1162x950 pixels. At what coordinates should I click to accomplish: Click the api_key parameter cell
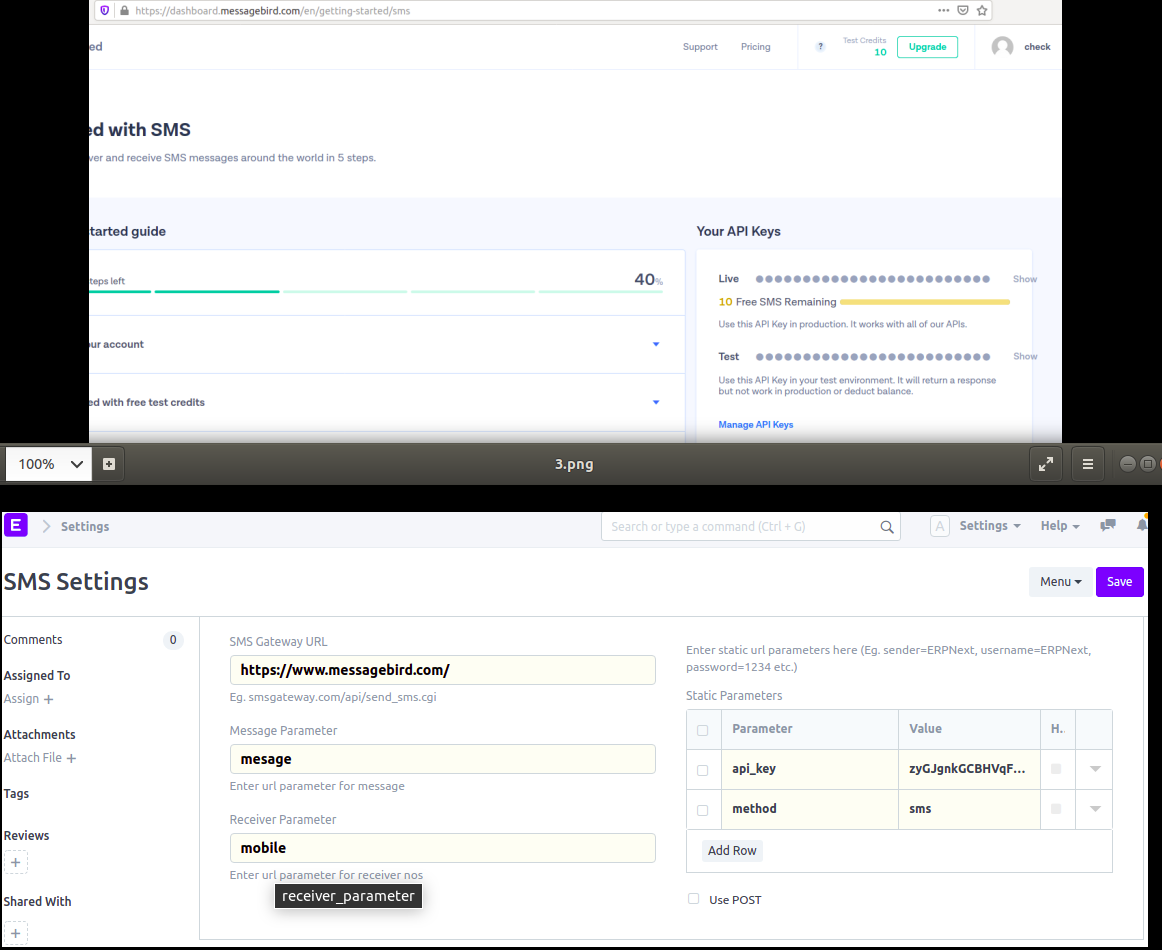click(x=810, y=769)
